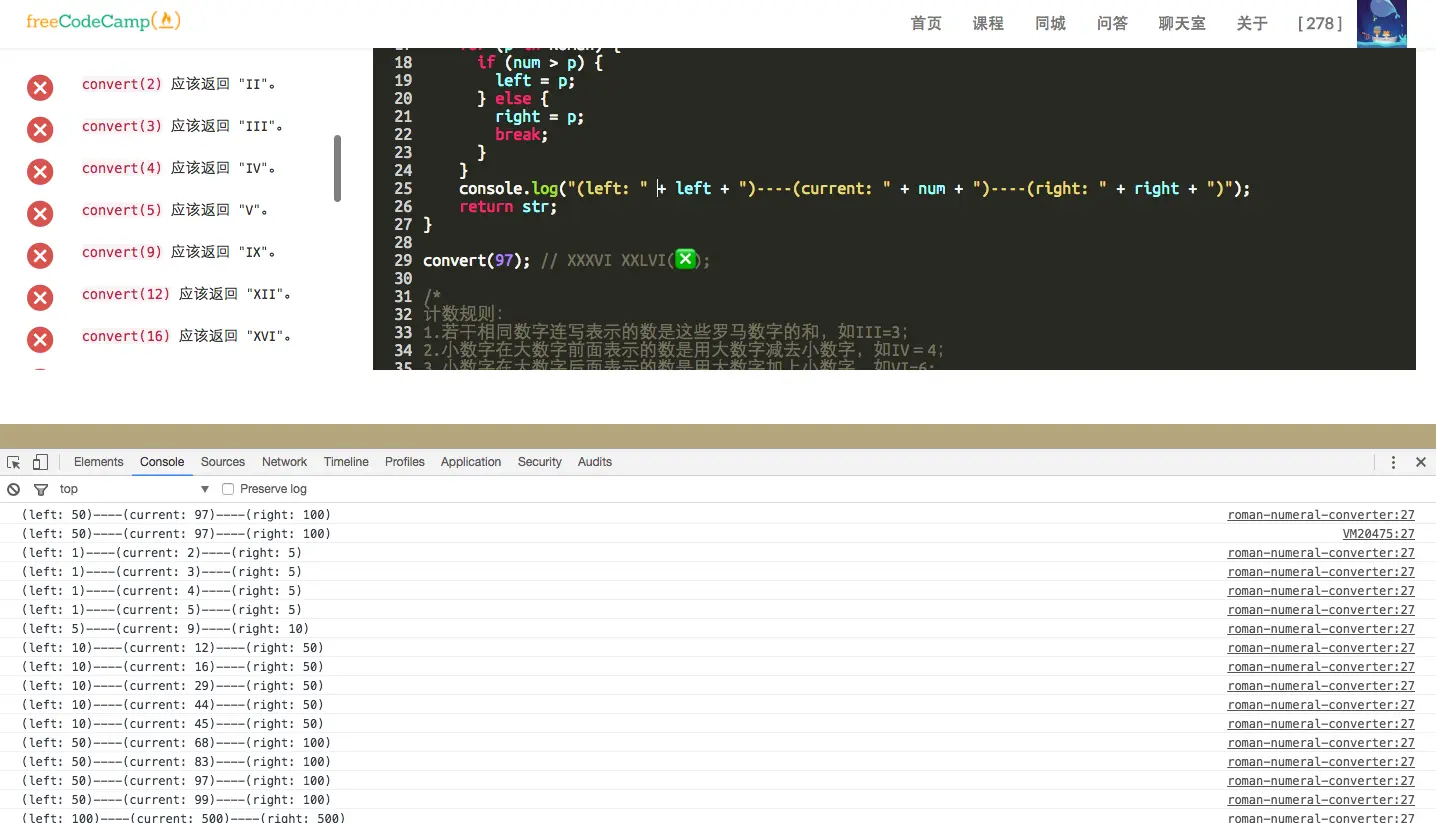Switch to the Application tab
Viewport: 1436px width, 823px height.
pos(471,462)
